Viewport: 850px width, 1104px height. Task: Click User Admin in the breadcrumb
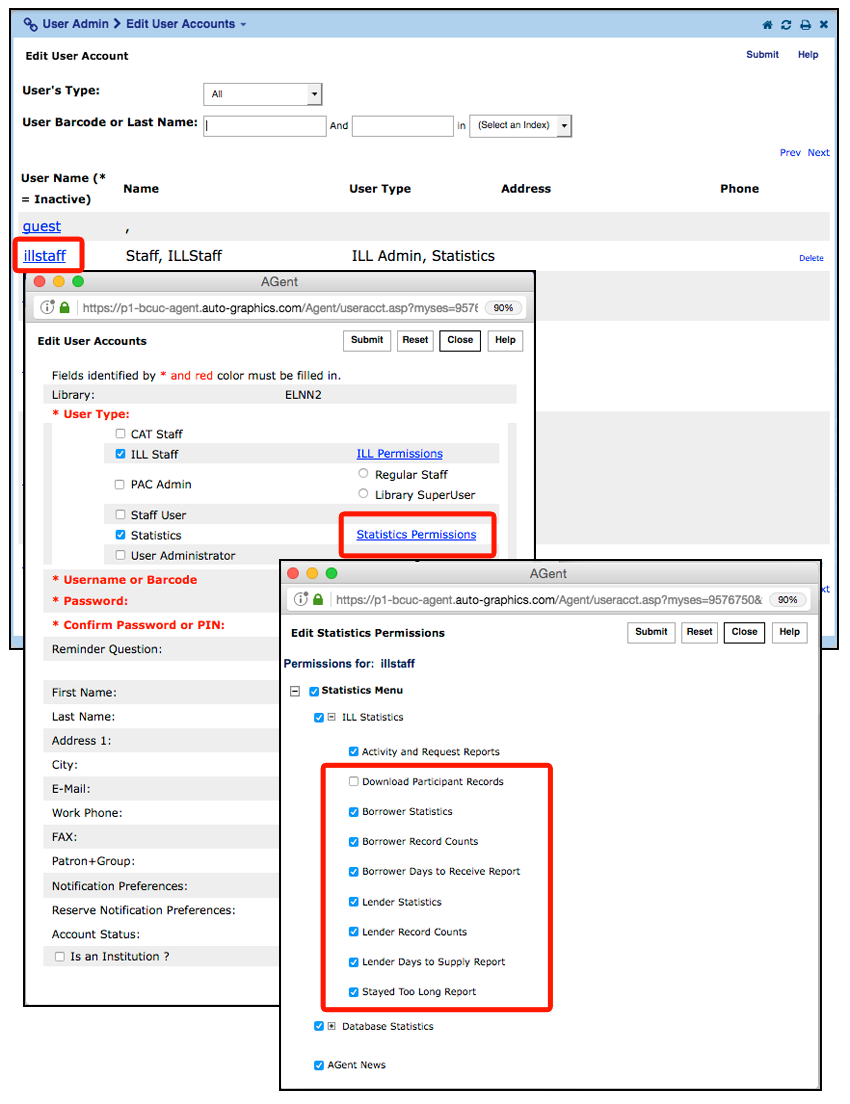coord(76,24)
